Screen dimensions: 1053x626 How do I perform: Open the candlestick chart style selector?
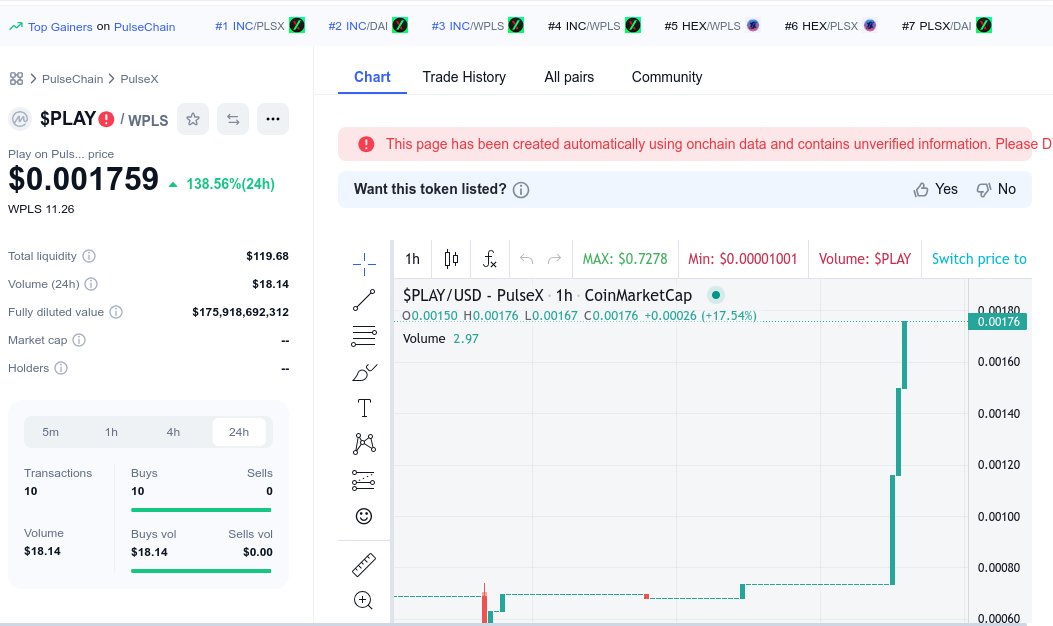click(x=451, y=259)
